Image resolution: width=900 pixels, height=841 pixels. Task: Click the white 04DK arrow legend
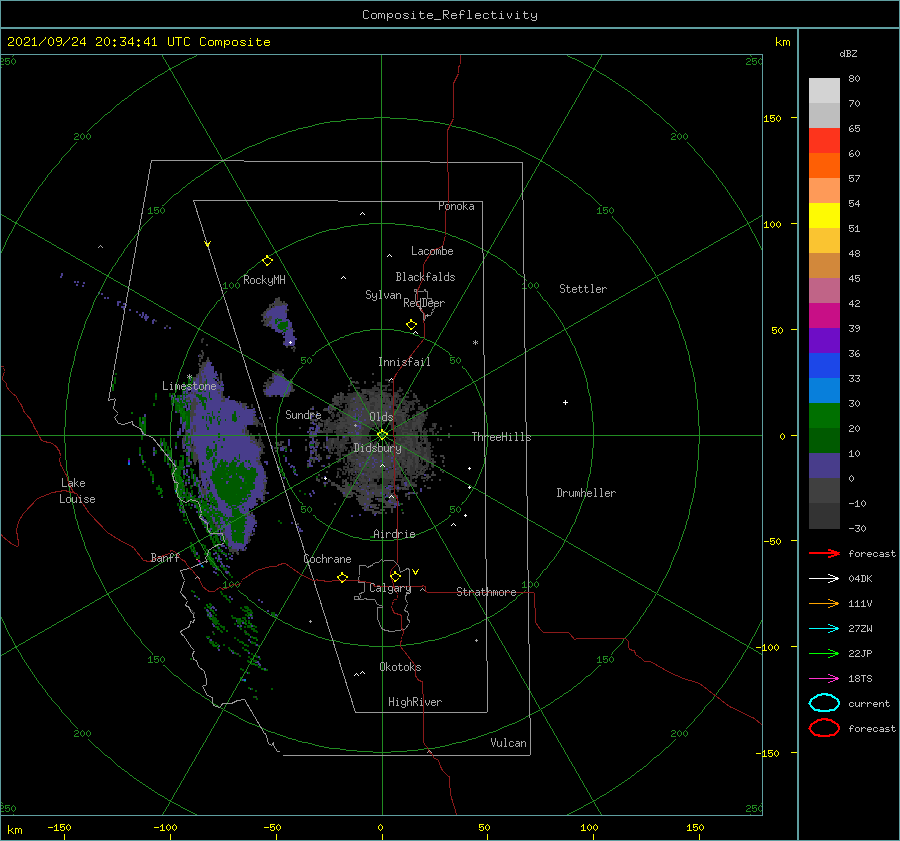click(x=824, y=578)
